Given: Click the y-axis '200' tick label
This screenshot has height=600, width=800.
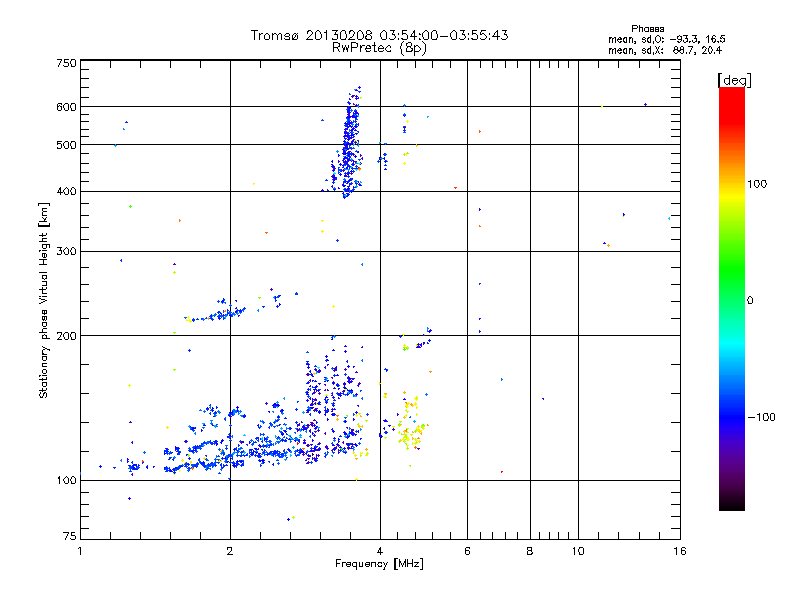Looking at the screenshot, I should (x=67, y=336).
